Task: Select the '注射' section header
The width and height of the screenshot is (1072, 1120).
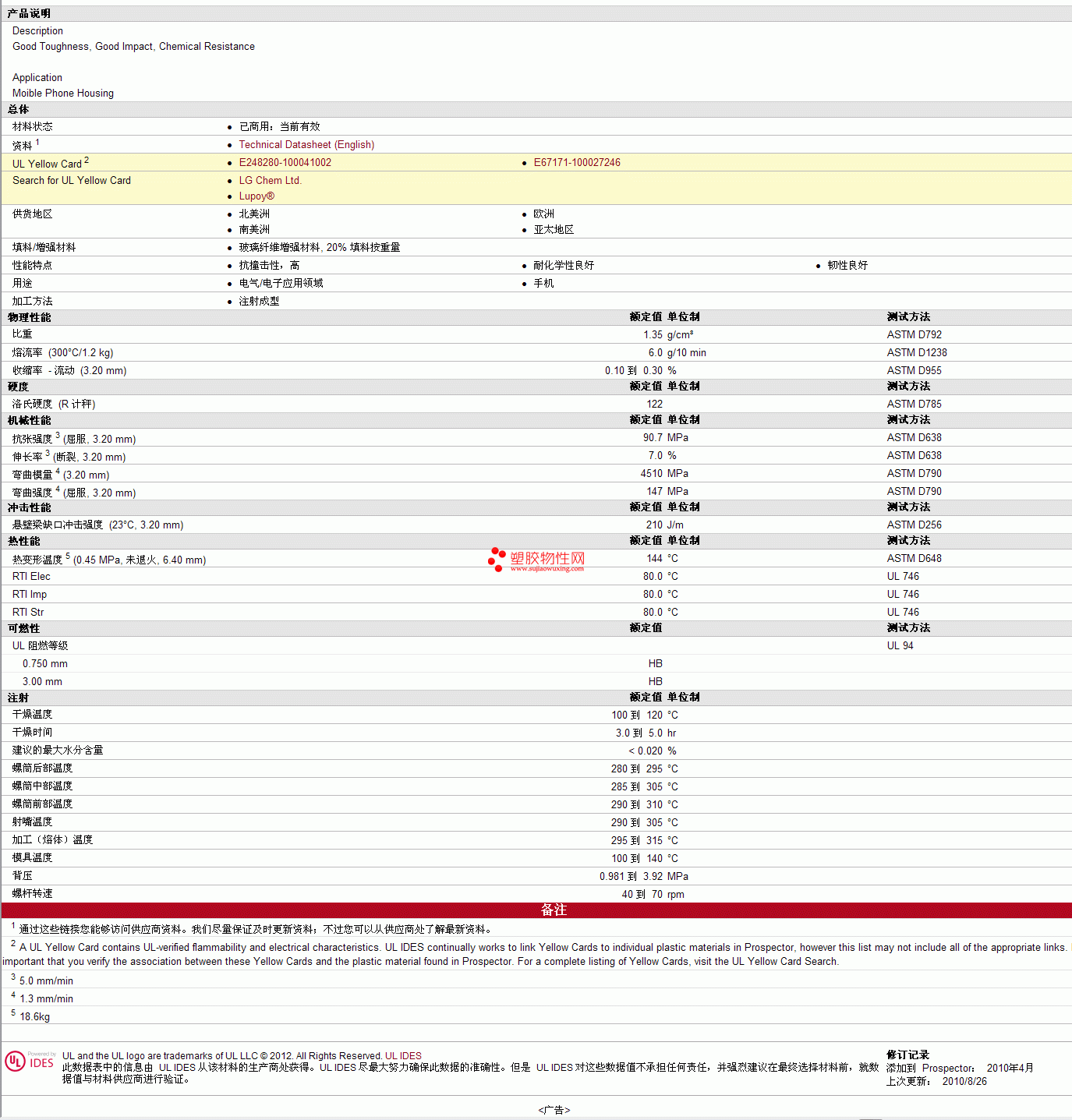Action: pos(19,698)
